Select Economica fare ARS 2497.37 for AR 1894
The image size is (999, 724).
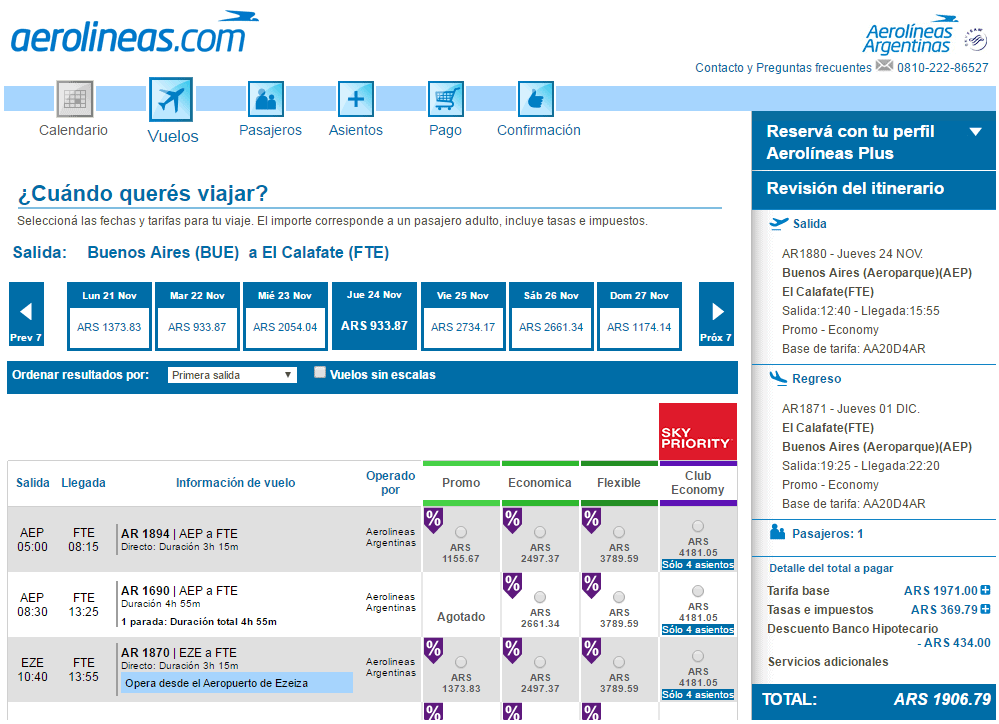click(540, 532)
